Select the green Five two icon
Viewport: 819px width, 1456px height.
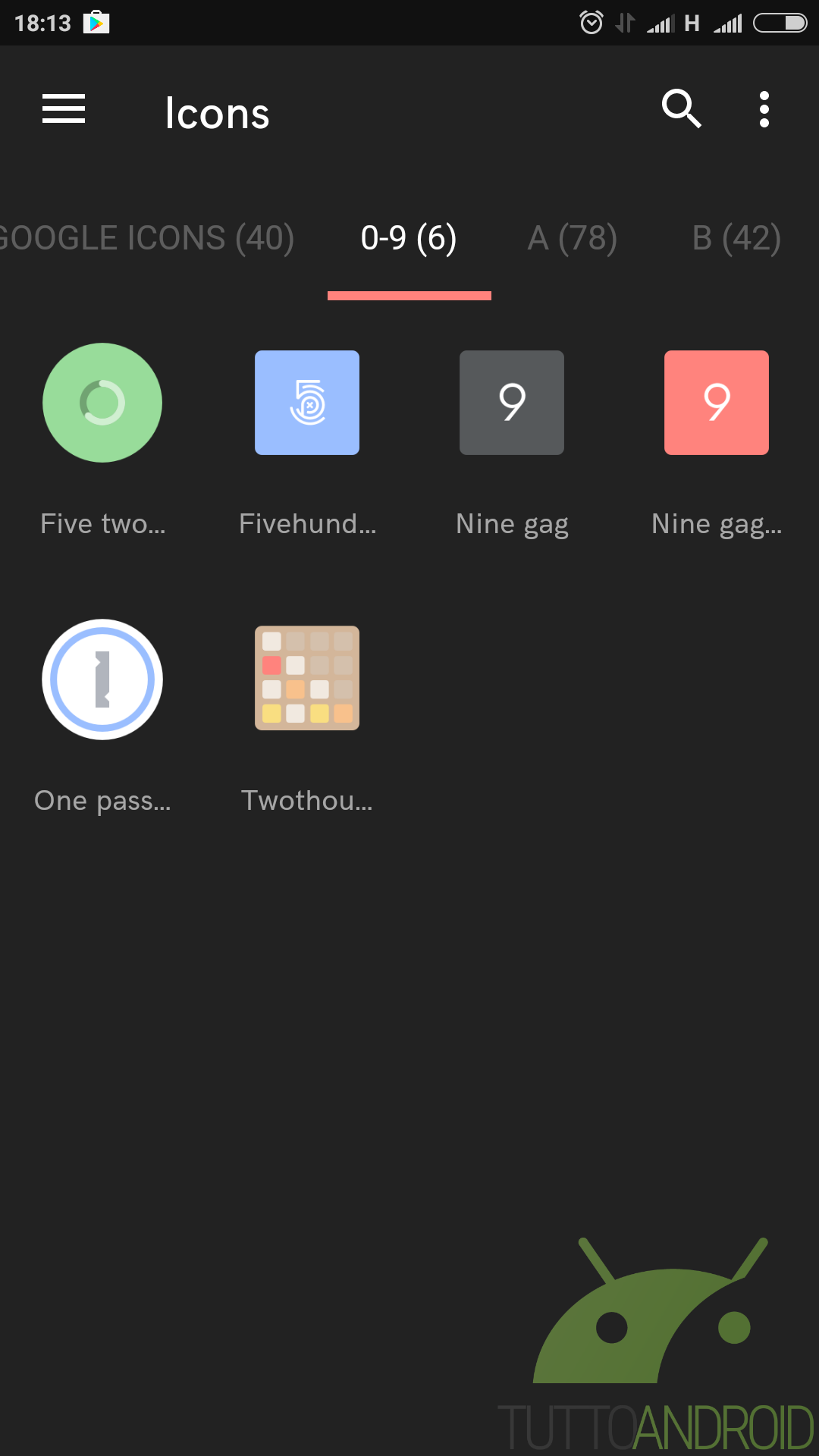[102, 403]
